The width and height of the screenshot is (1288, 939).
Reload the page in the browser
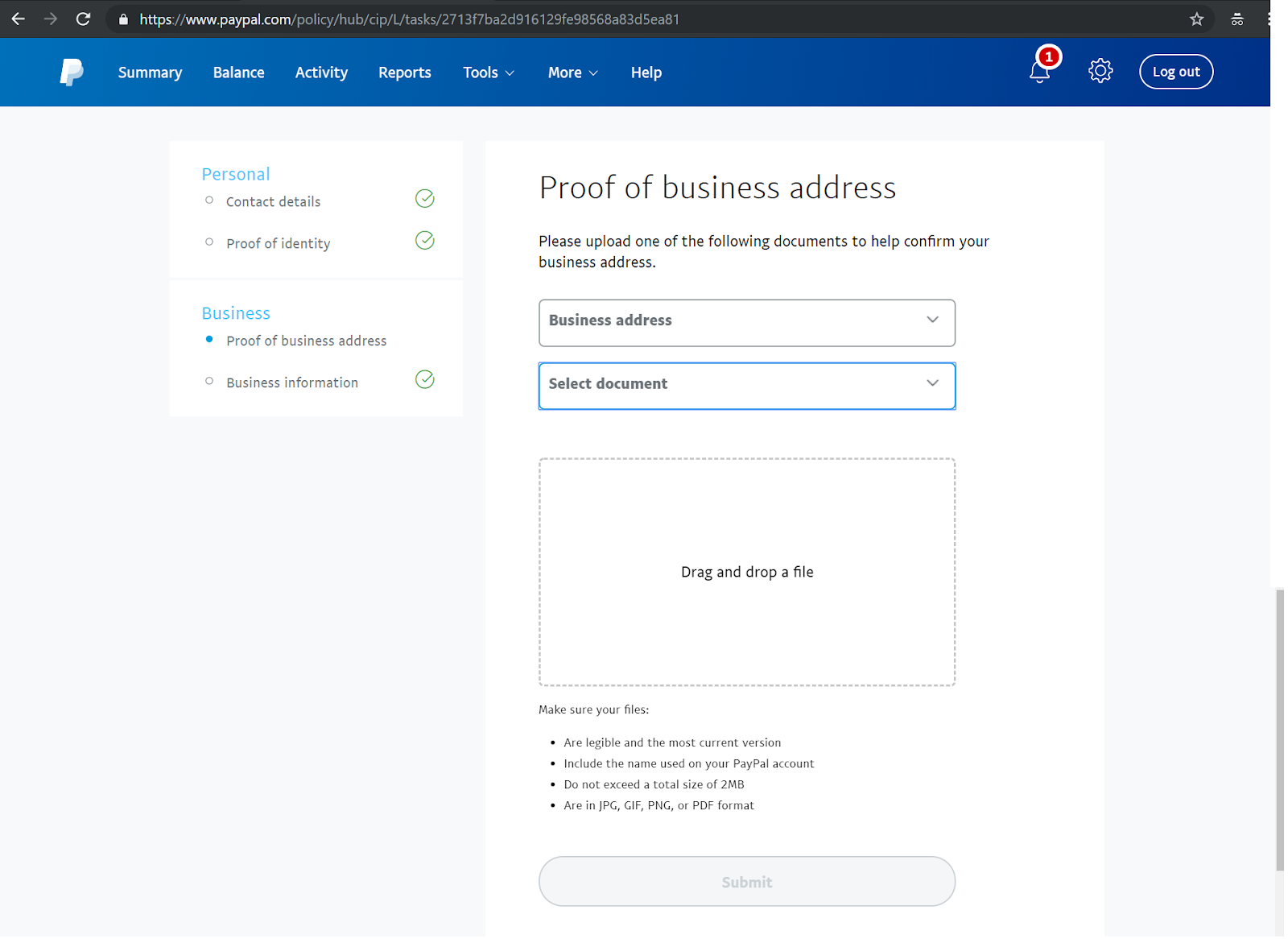(x=83, y=19)
